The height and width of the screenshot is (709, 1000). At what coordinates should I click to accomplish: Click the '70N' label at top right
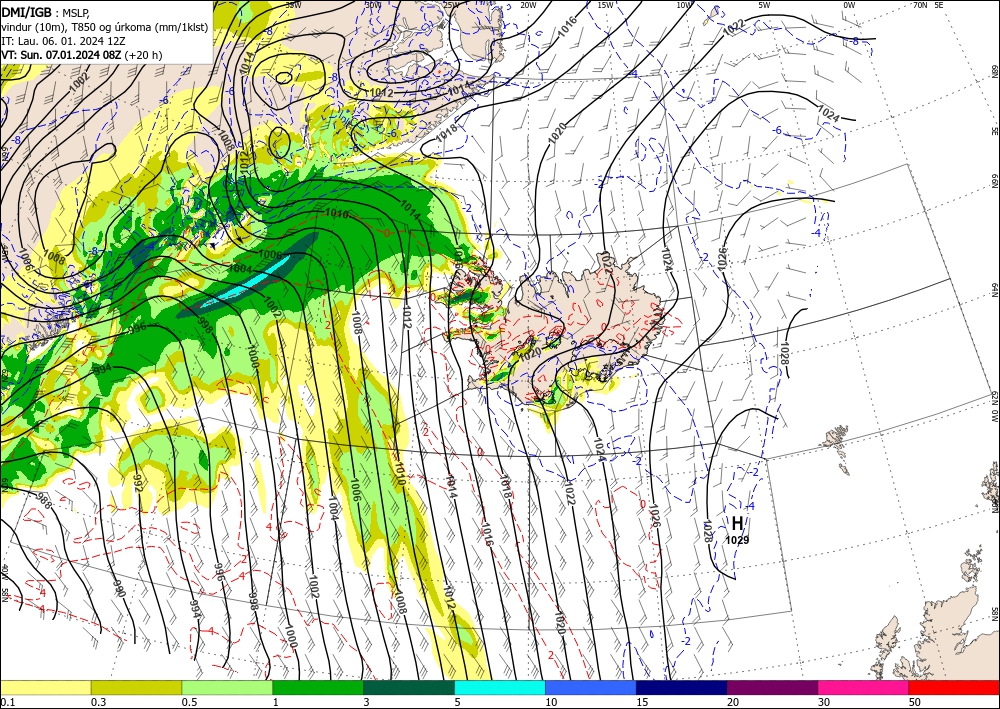(920, 5)
